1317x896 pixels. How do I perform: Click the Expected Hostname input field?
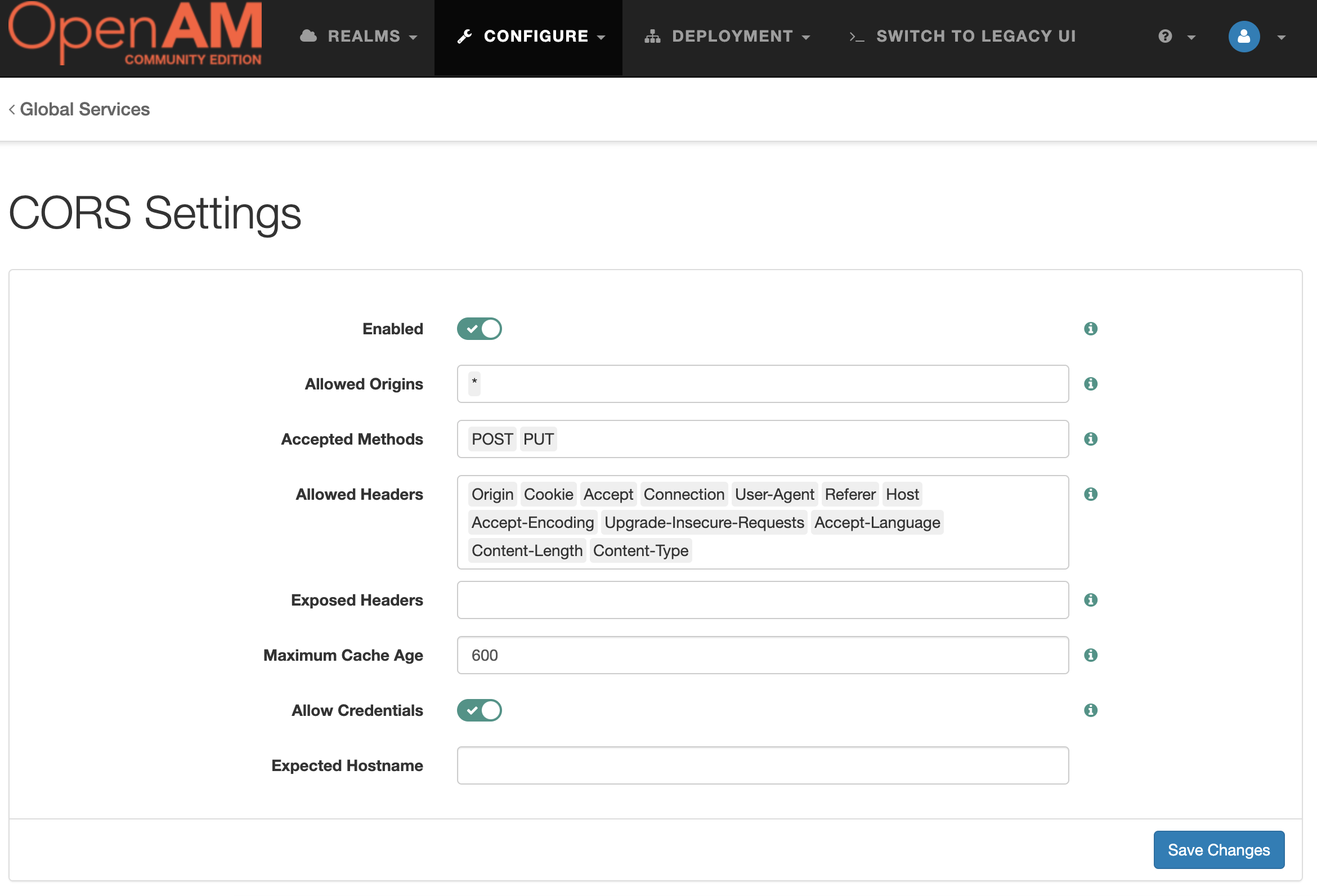click(x=763, y=766)
